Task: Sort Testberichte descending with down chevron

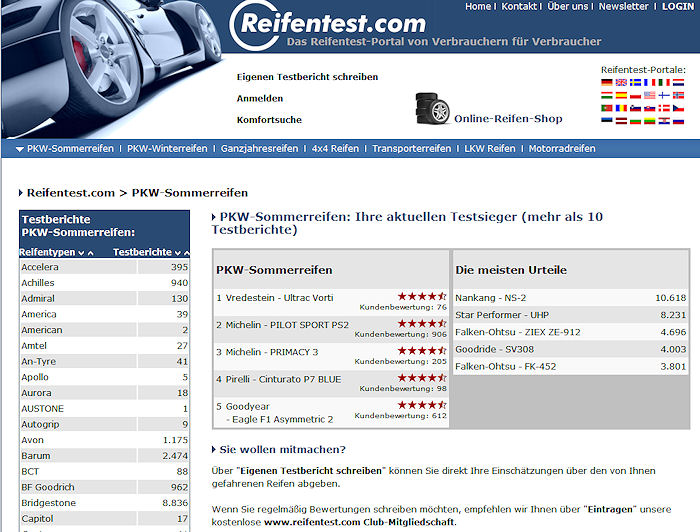Action: tap(178, 253)
